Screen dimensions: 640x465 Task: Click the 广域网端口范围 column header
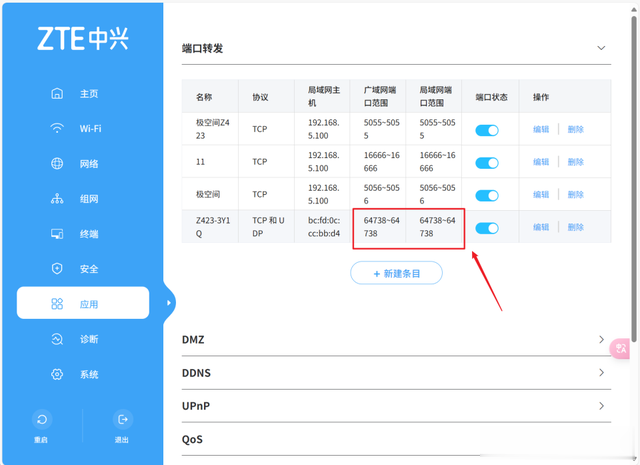380,96
